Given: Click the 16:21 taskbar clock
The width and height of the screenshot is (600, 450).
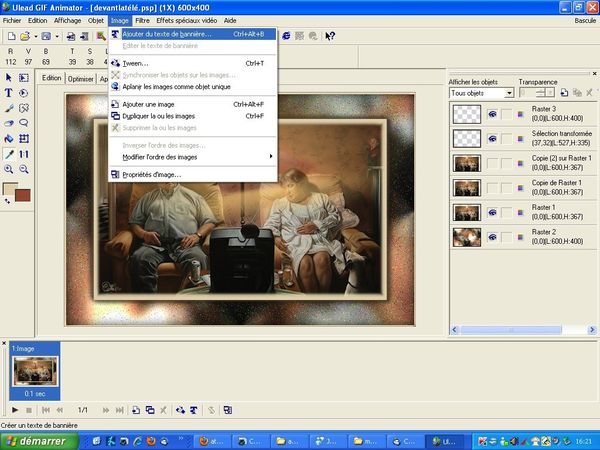Looking at the screenshot, I should tap(583, 442).
